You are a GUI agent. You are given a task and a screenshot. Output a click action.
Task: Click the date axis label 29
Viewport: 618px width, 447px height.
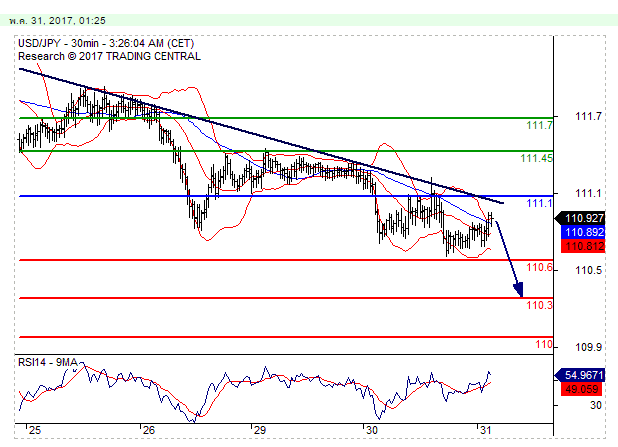260,430
